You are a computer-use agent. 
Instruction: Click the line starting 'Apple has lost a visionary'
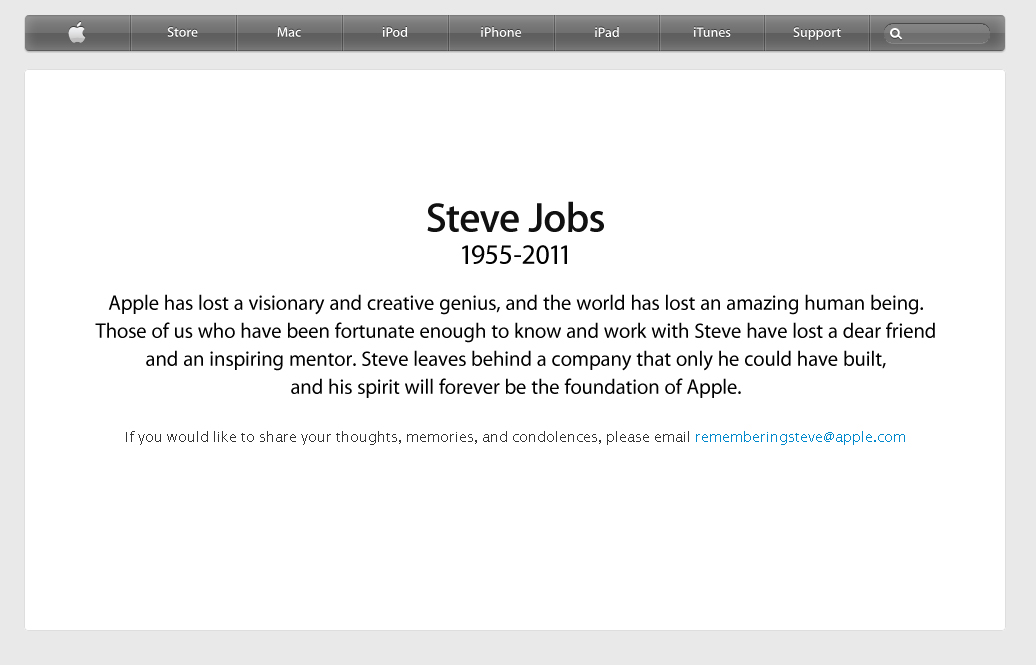[x=516, y=303]
